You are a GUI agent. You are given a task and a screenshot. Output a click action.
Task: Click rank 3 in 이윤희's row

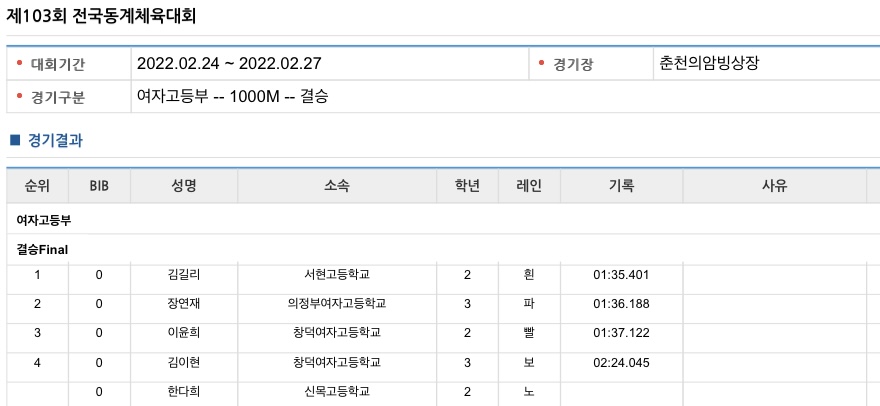pyautogui.click(x=37, y=333)
